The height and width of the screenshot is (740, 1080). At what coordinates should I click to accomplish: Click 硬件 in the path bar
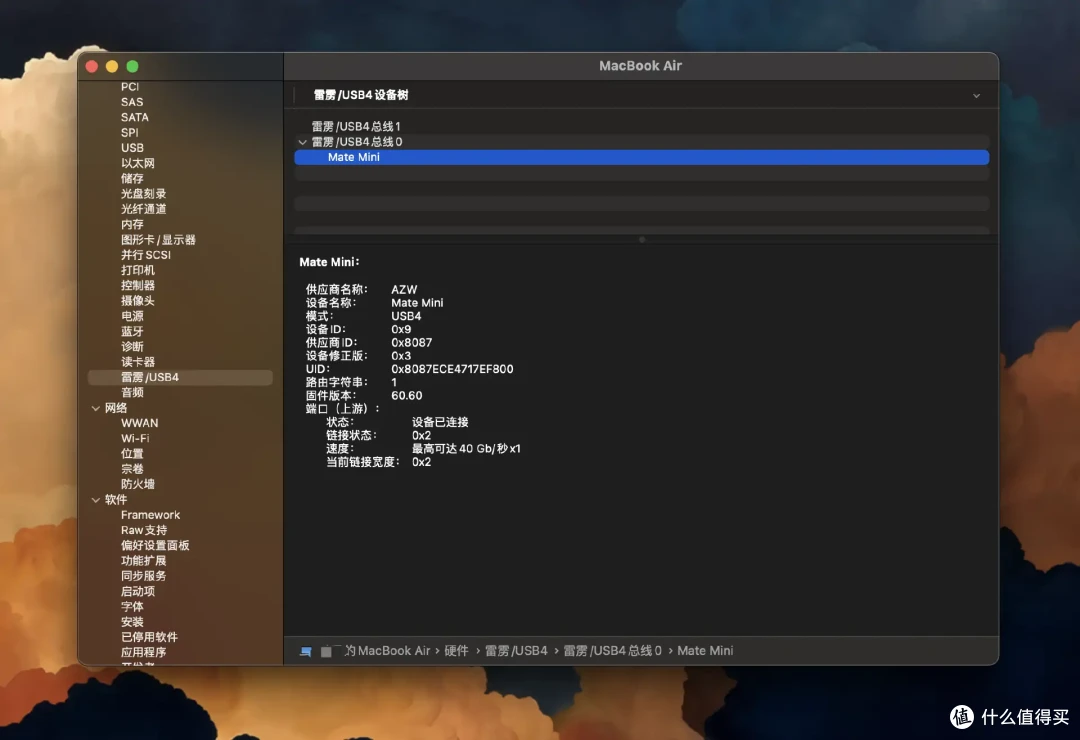pyautogui.click(x=456, y=650)
